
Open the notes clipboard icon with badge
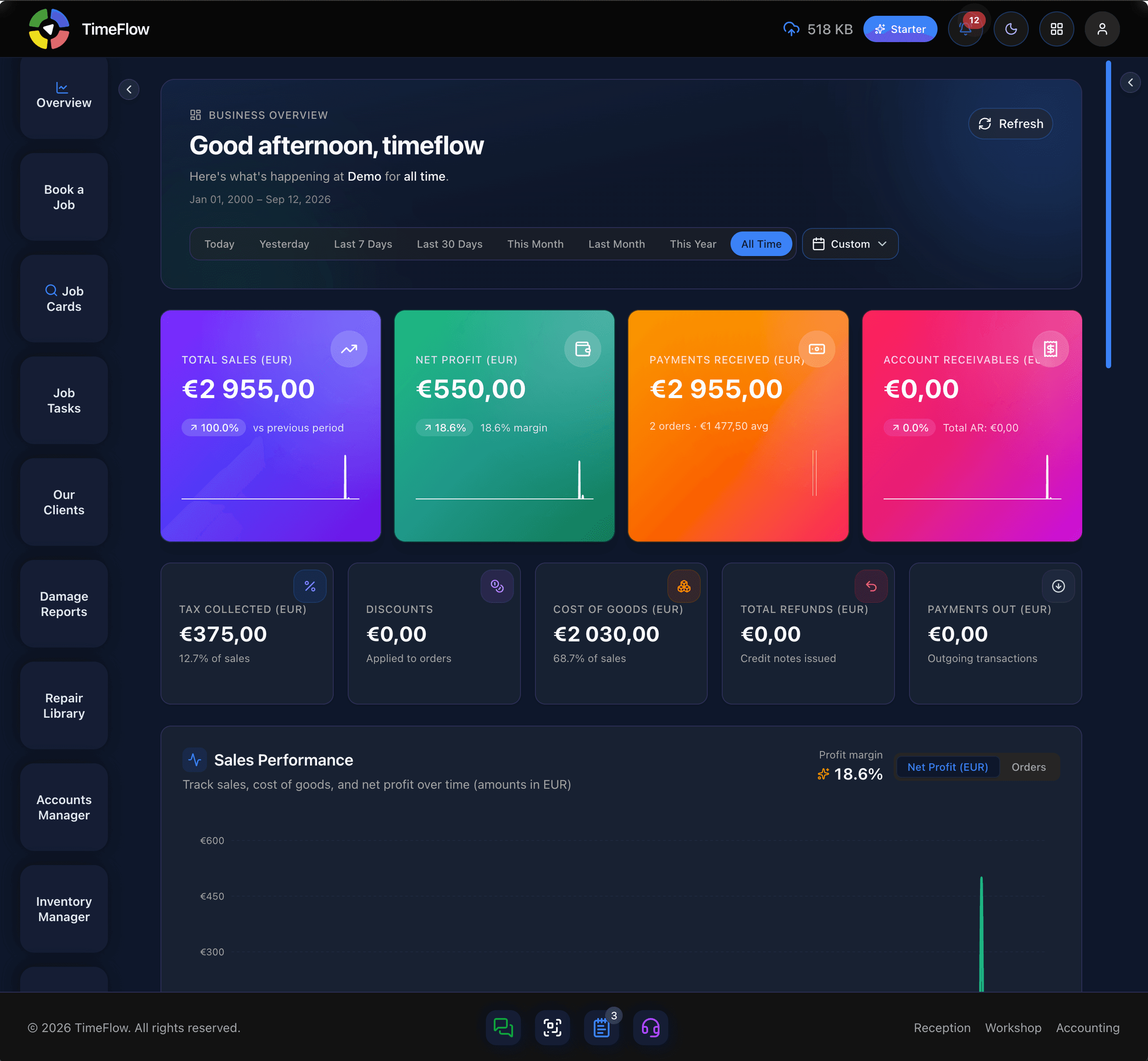(x=602, y=1028)
